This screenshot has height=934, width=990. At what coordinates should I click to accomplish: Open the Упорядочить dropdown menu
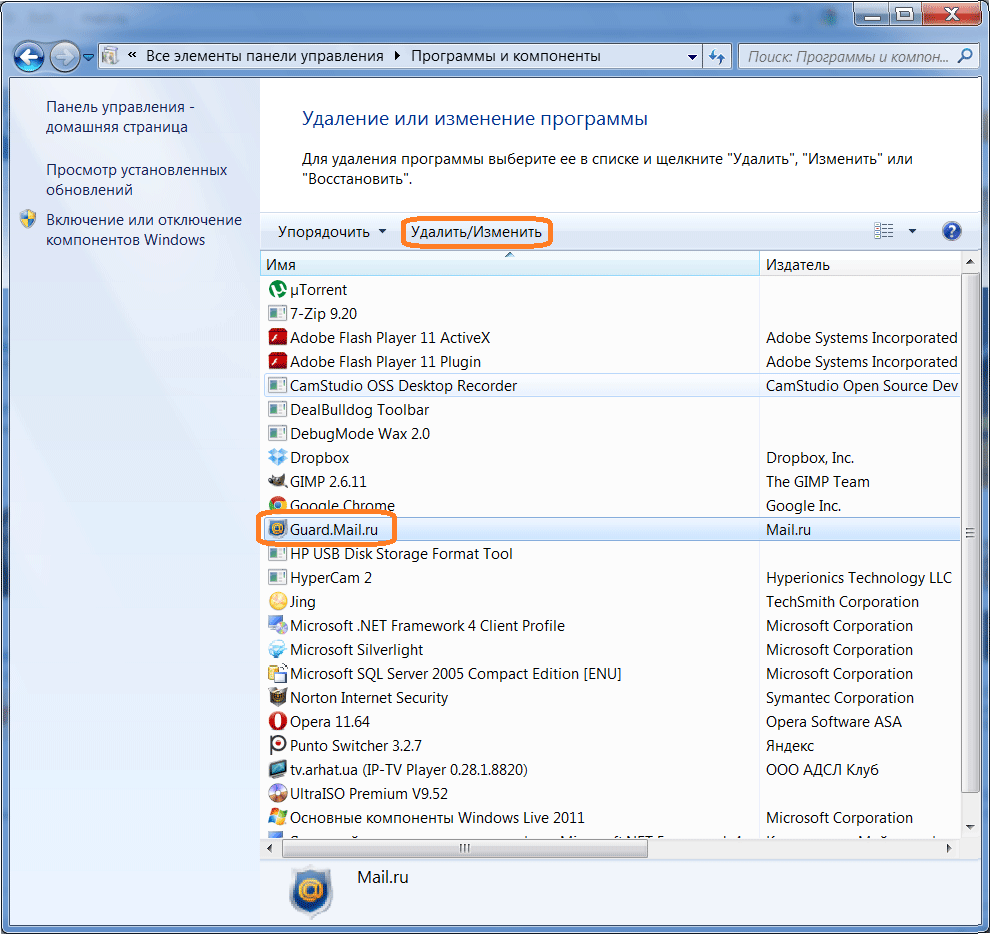(331, 232)
